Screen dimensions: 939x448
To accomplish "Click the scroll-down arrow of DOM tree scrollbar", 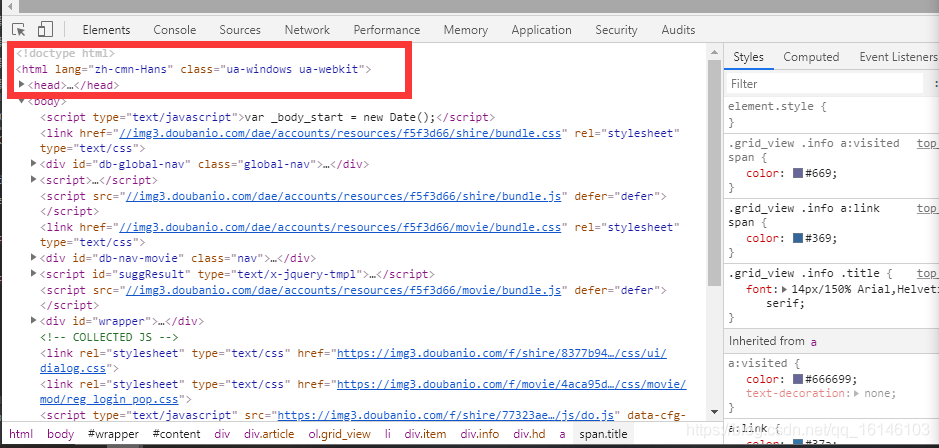I will [713, 412].
